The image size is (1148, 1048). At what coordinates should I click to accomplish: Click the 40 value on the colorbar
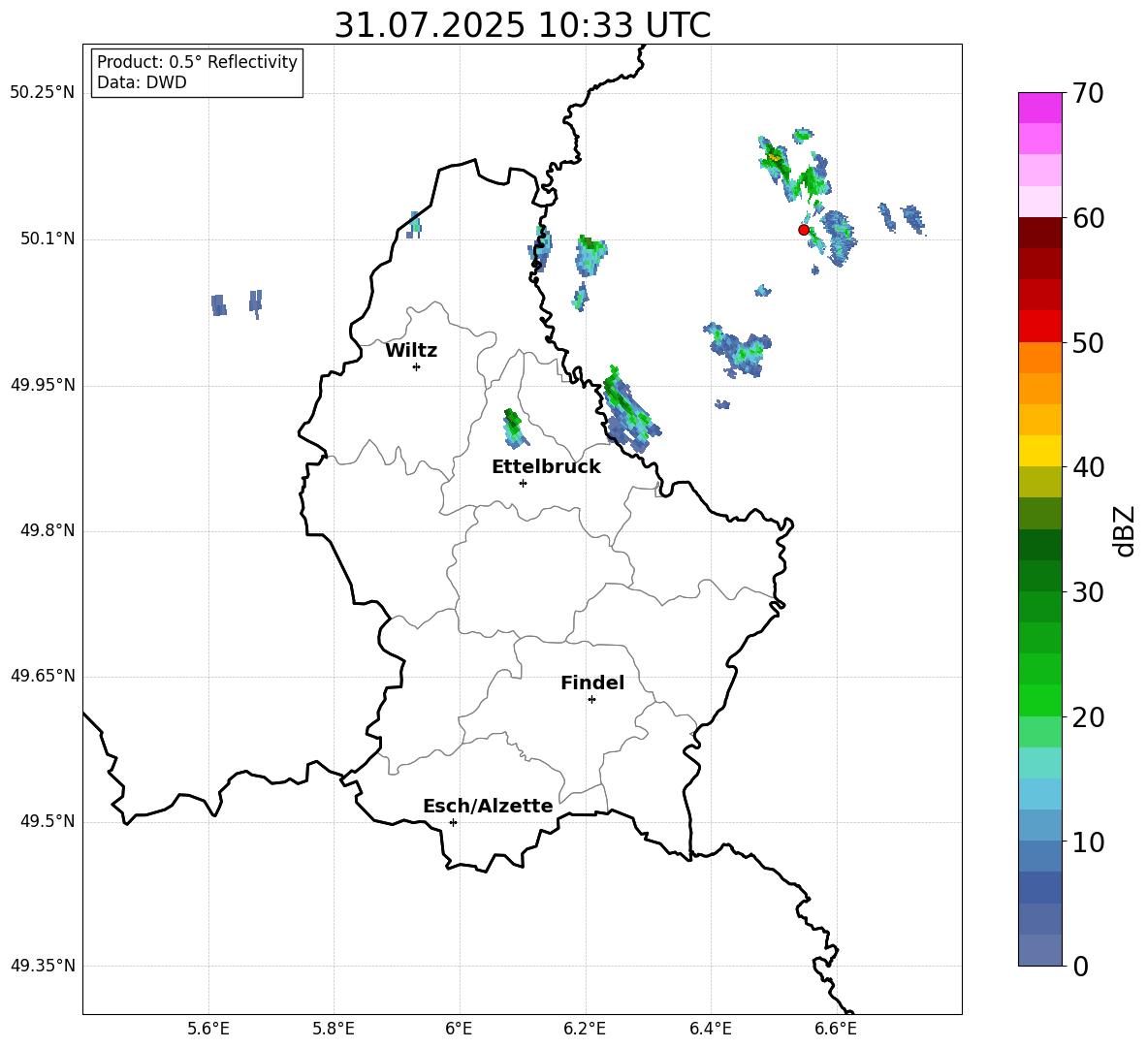click(1088, 467)
